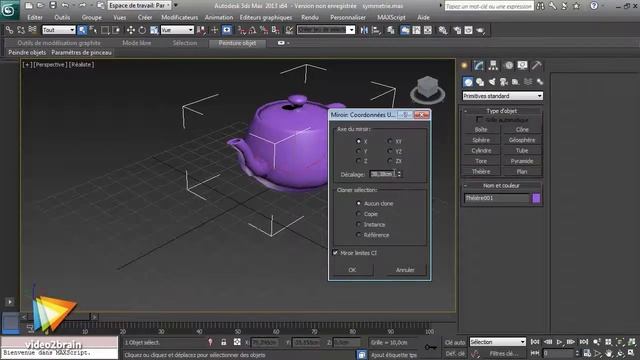Choose the Aucun clone option

[358, 203]
